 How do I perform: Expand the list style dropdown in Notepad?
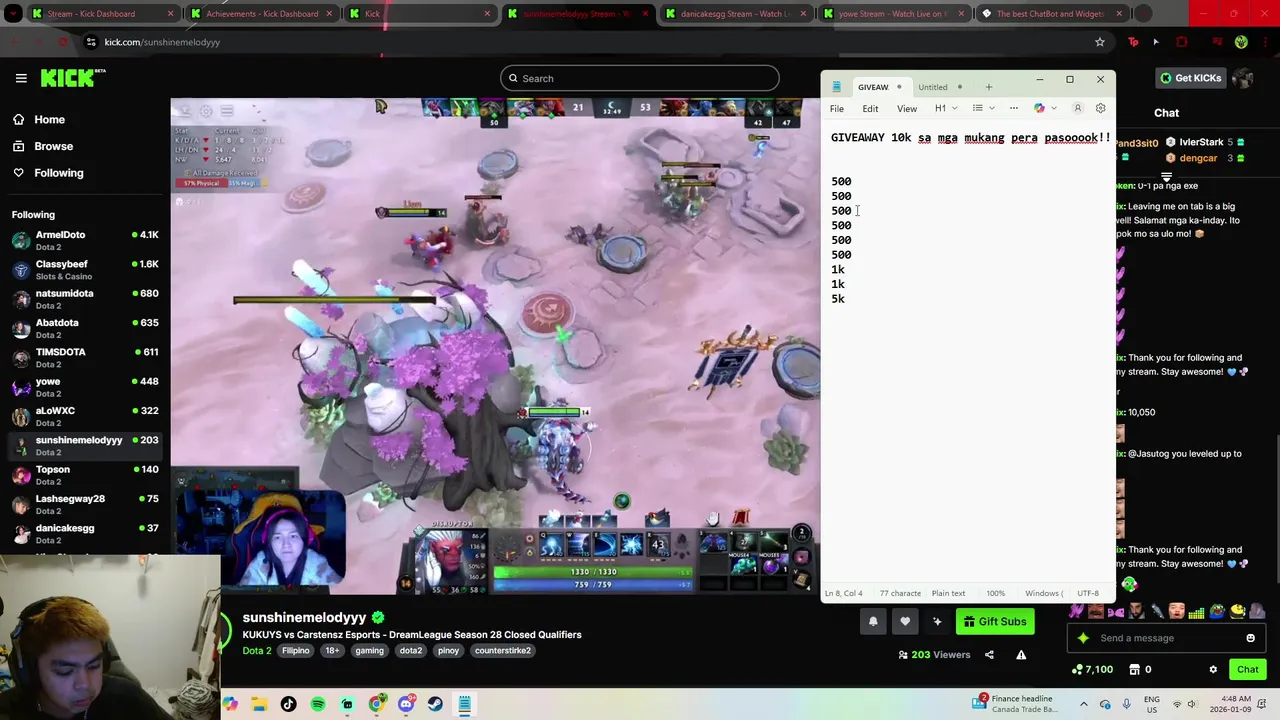click(982, 108)
